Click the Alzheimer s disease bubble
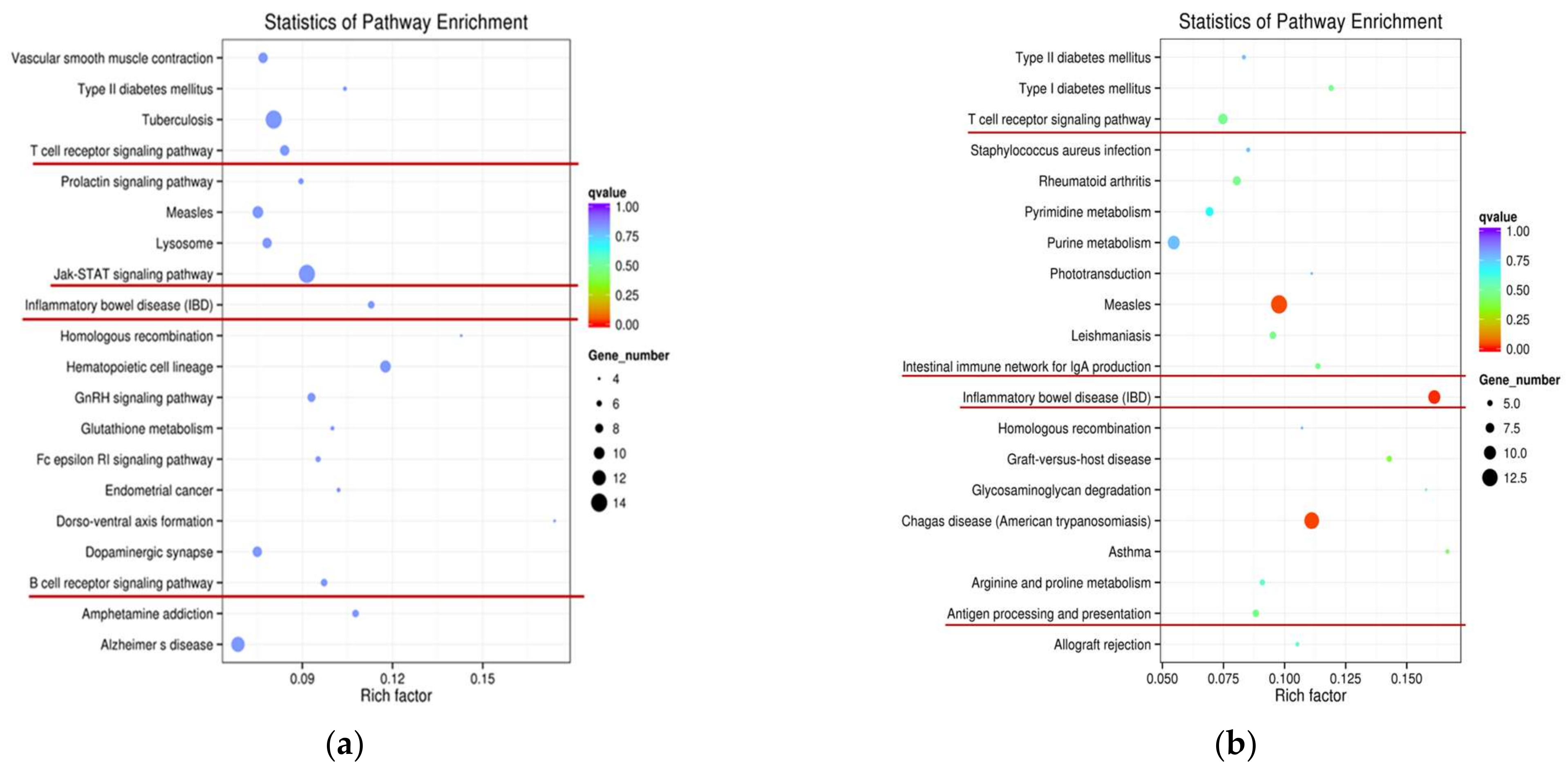 [238, 644]
